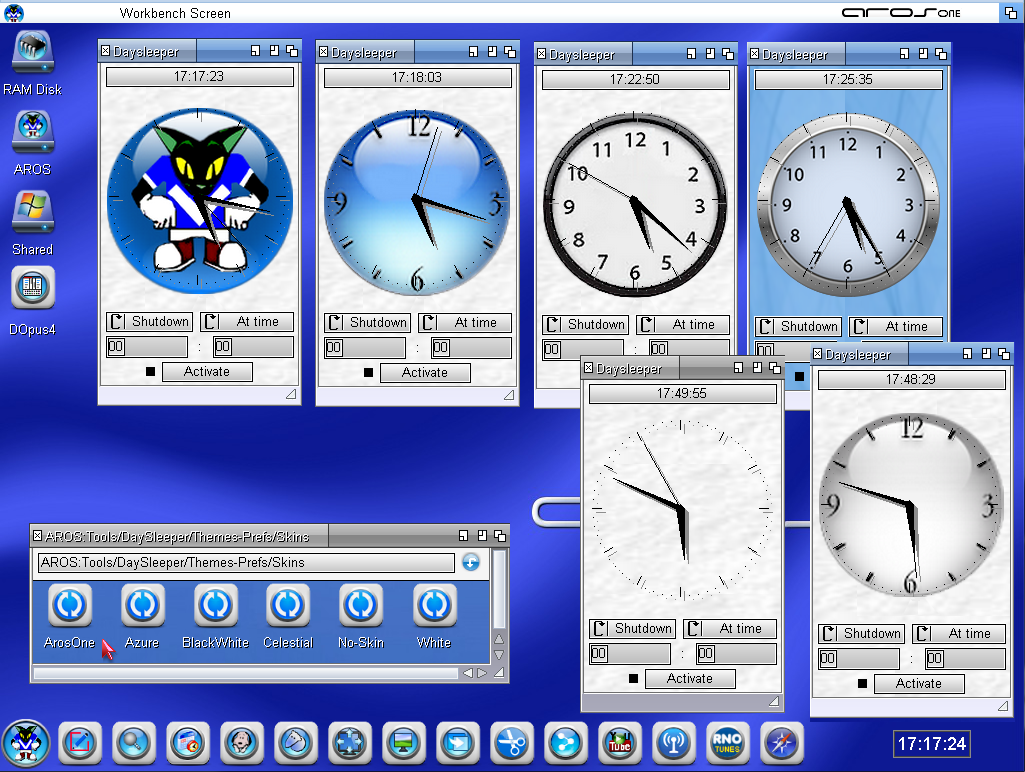The width and height of the screenshot is (1025, 772).
Task: Cycle the At time option in 17:18:03 window
Action: [x=465, y=323]
